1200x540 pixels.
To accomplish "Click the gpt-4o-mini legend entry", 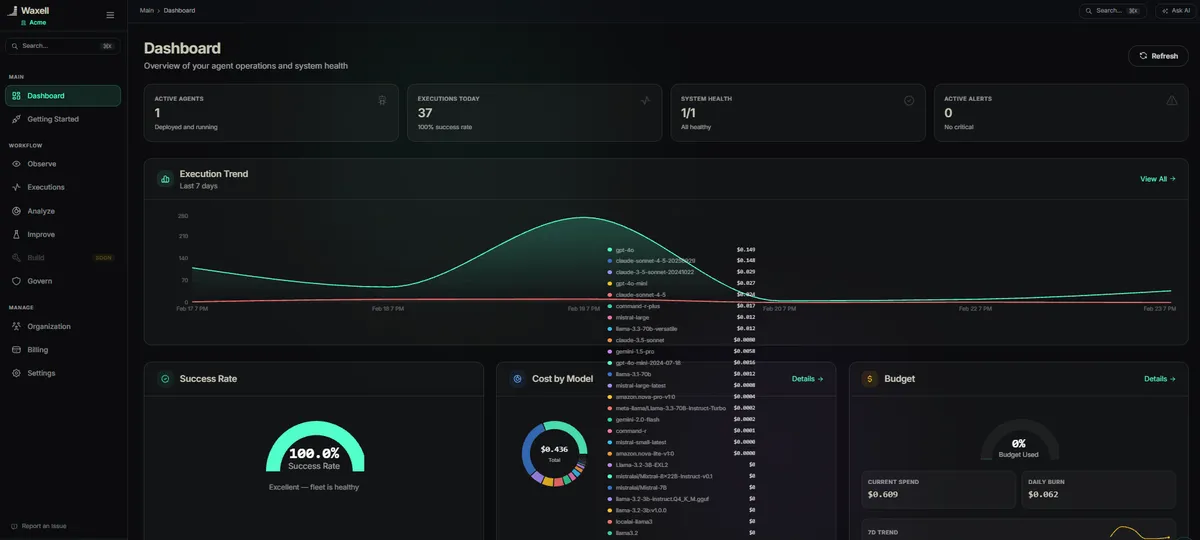I will (x=632, y=283).
